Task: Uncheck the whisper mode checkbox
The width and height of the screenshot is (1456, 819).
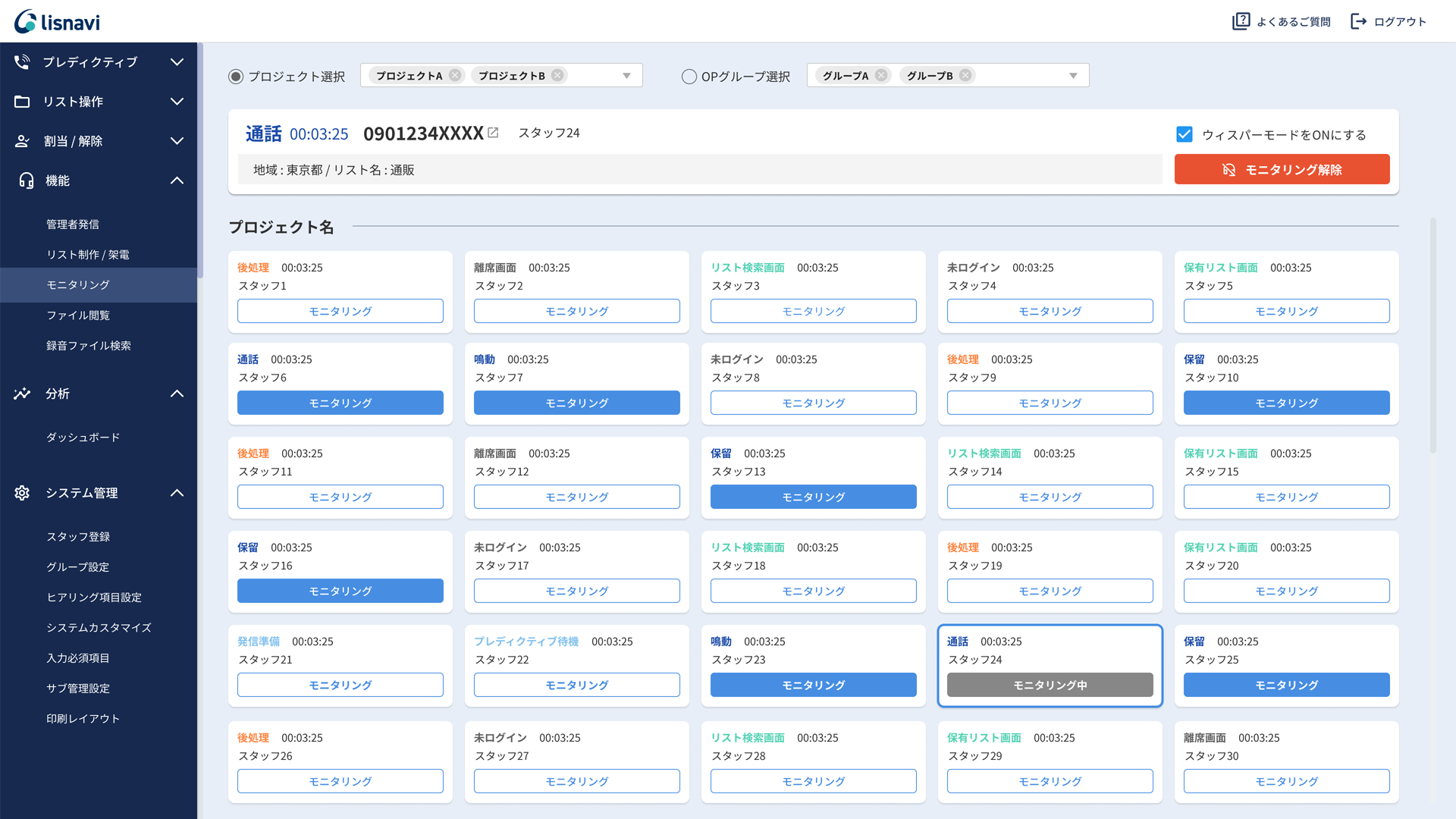Action: coord(1185,134)
